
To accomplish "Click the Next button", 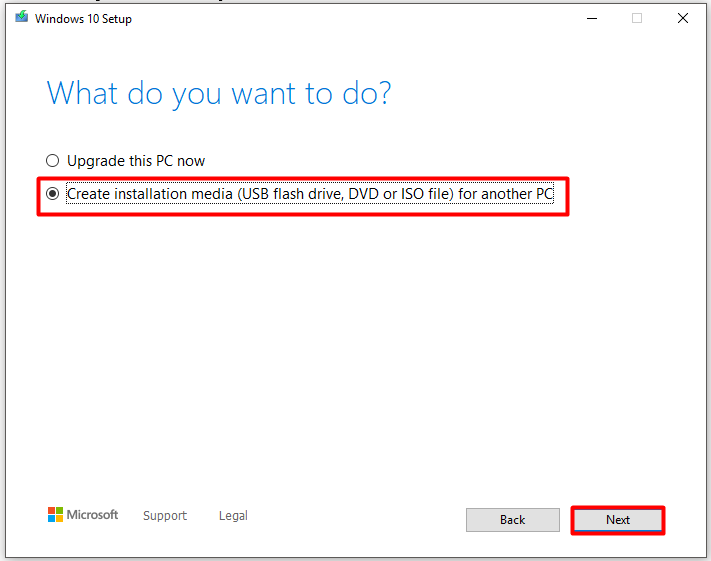I will click(x=618, y=520).
